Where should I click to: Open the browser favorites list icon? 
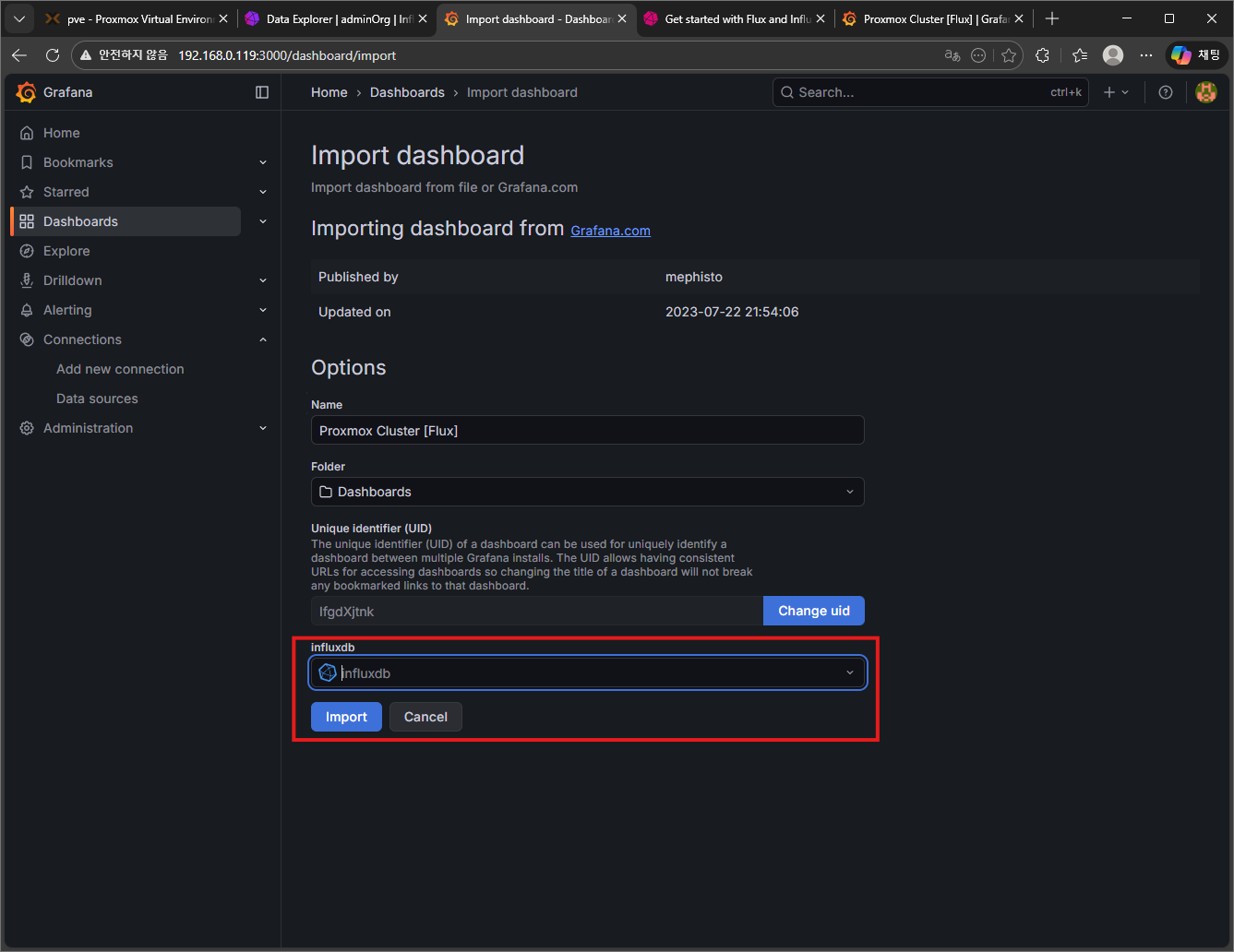pos(1080,55)
